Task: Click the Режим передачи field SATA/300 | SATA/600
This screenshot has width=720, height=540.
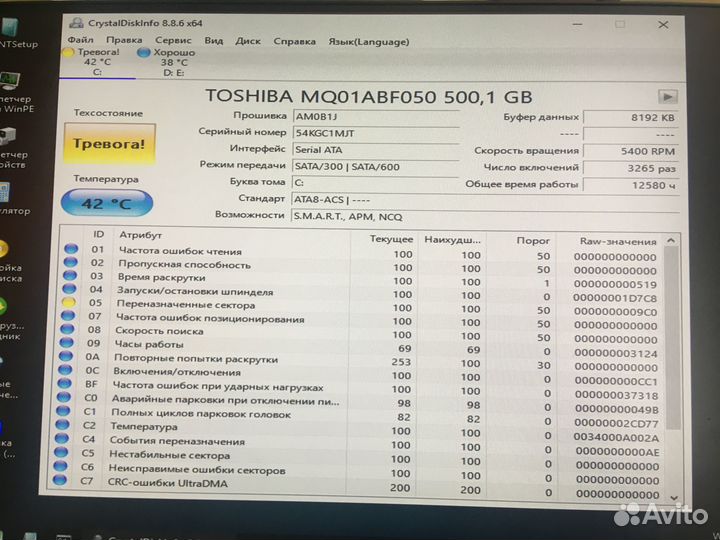Action: click(376, 167)
